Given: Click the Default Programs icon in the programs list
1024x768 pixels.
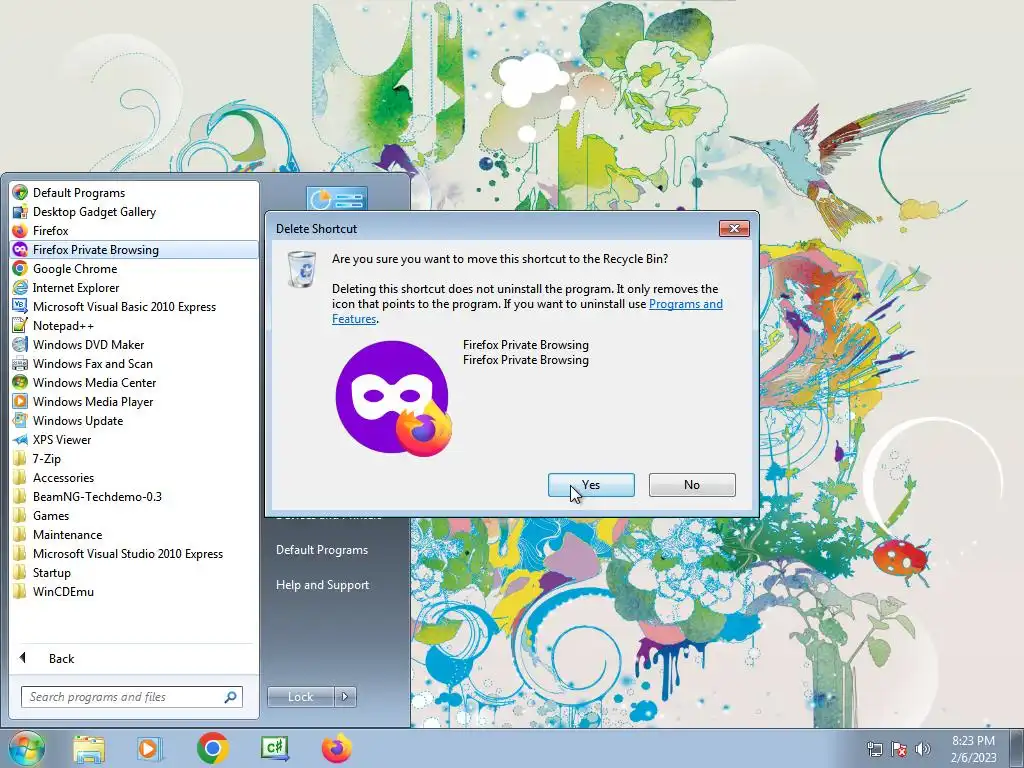Looking at the screenshot, I should click(x=20, y=193).
